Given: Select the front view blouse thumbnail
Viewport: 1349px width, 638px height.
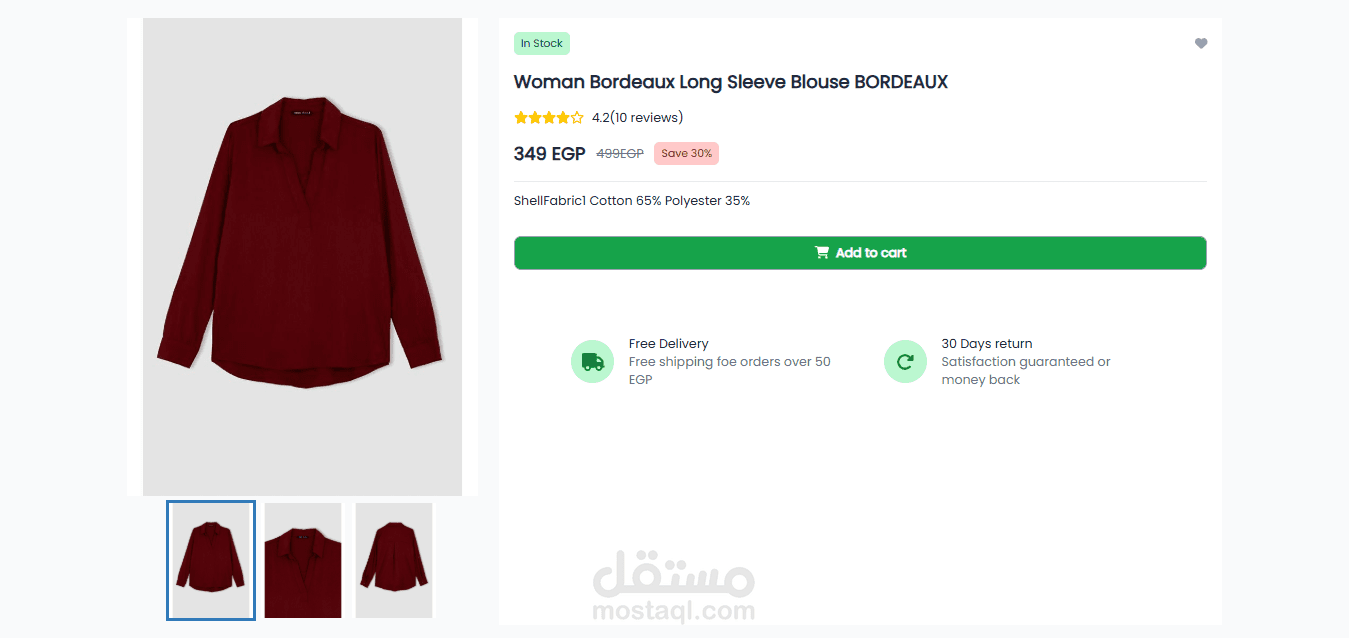Looking at the screenshot, I should [x=211, y=560].
